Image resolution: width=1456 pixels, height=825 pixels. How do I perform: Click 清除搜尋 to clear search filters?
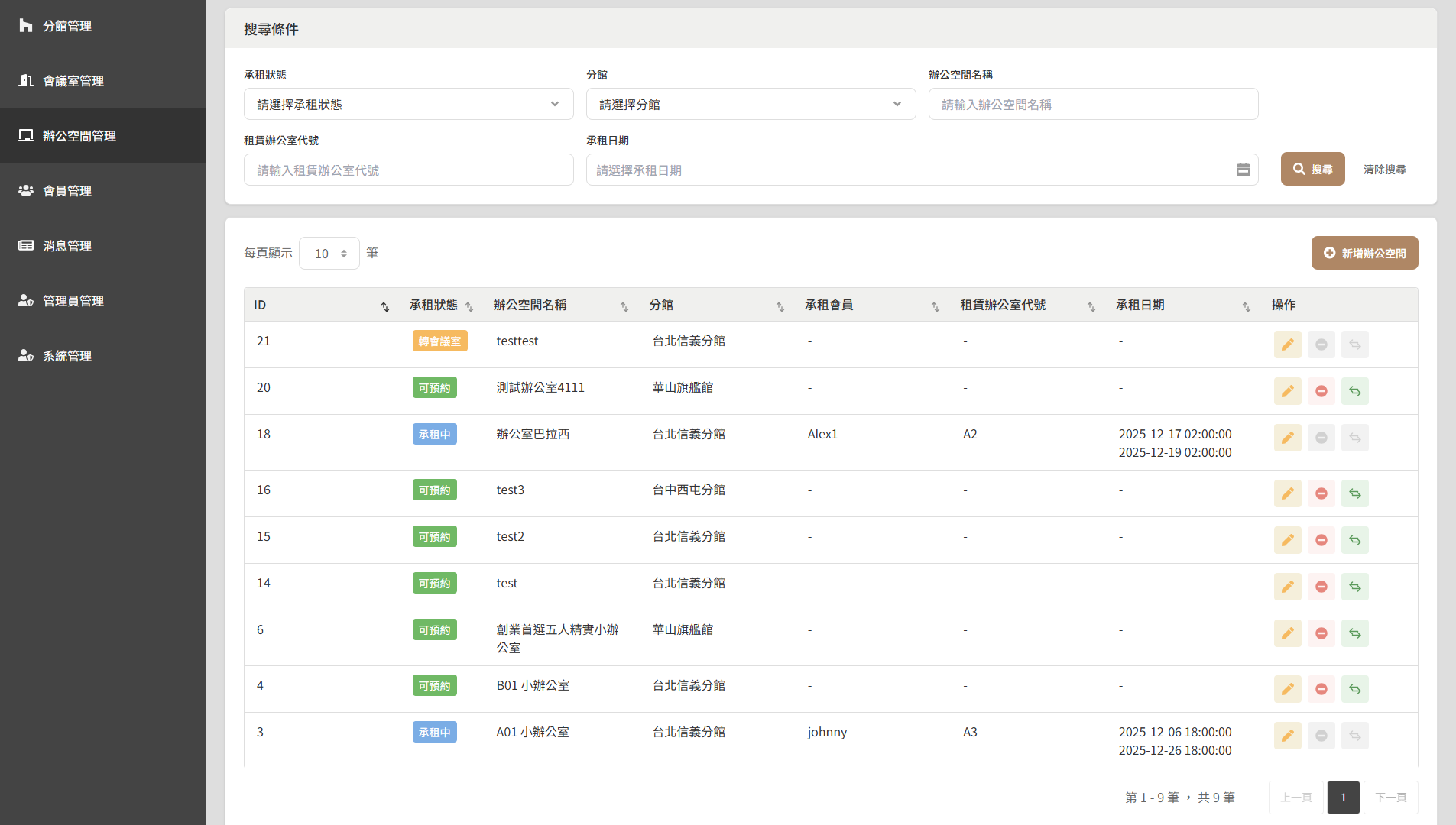point(1383,169)
